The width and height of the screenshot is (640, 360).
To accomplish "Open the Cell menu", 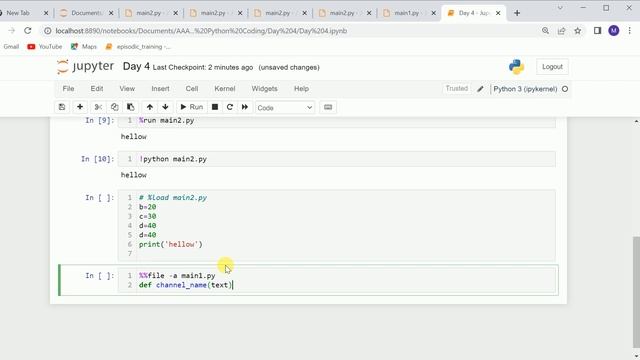I will [192, 89].
